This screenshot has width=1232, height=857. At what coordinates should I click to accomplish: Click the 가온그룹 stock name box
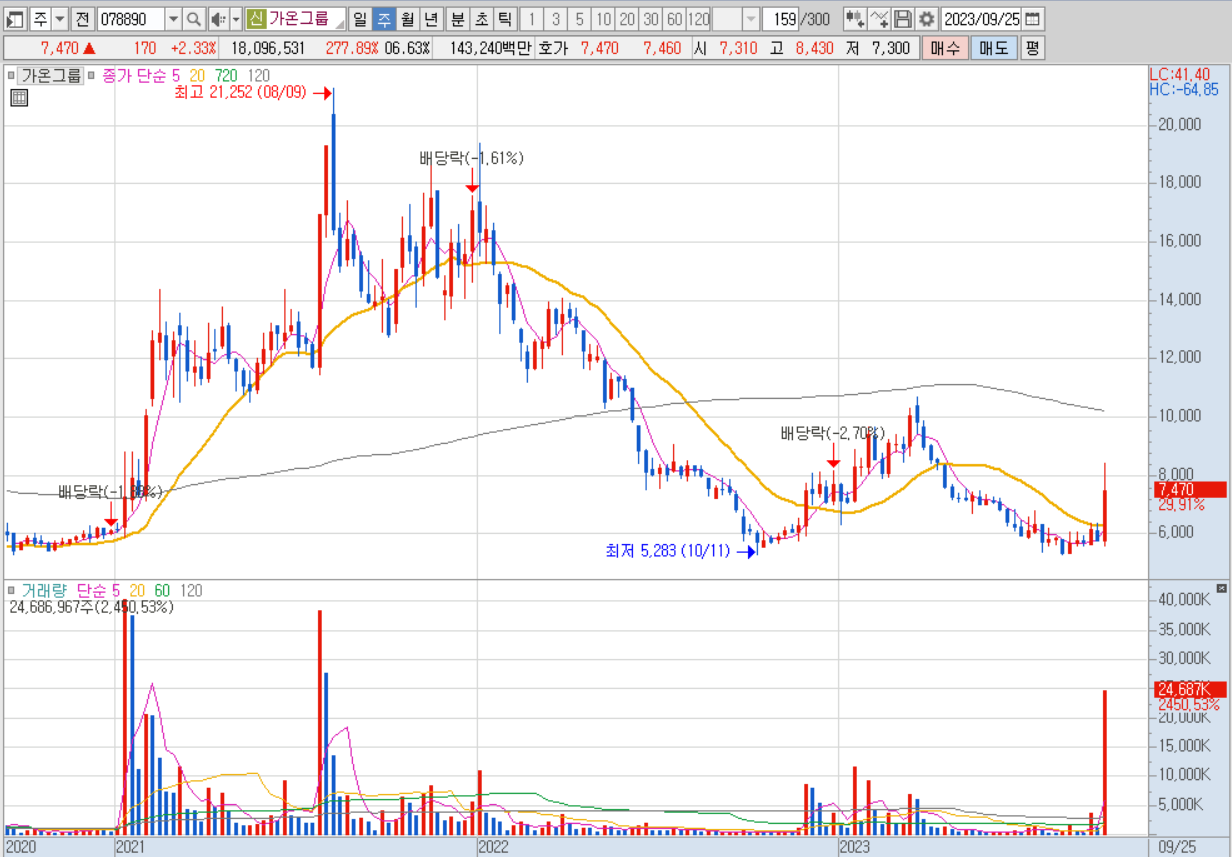pos(306,19)
